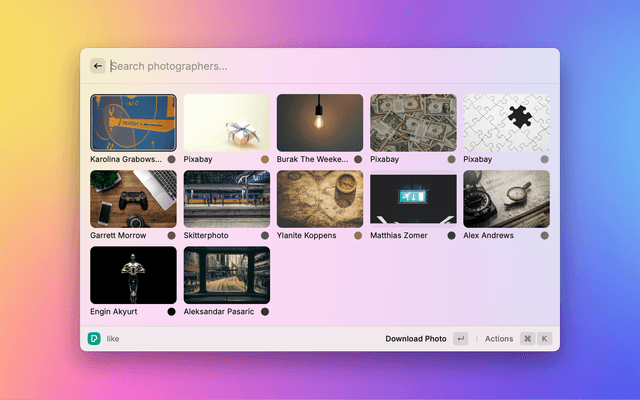Click the Aleksandar Pasaric photographer name
640x400 pixels.
pos(219,312)
